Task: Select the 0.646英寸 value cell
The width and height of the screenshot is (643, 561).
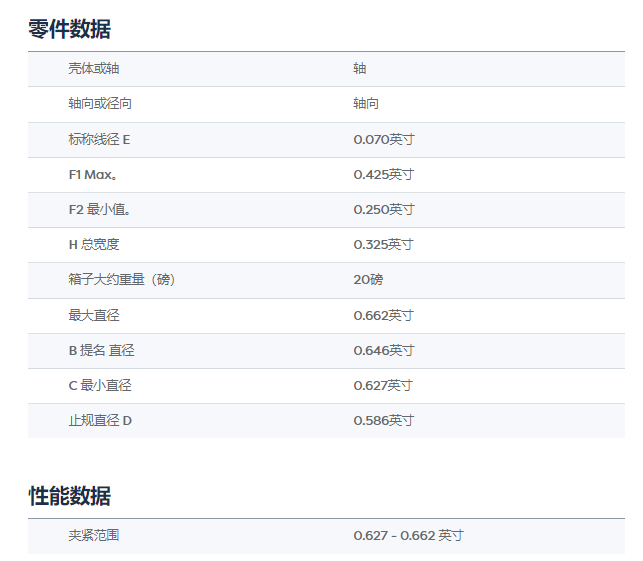Action: pos(383,350)
